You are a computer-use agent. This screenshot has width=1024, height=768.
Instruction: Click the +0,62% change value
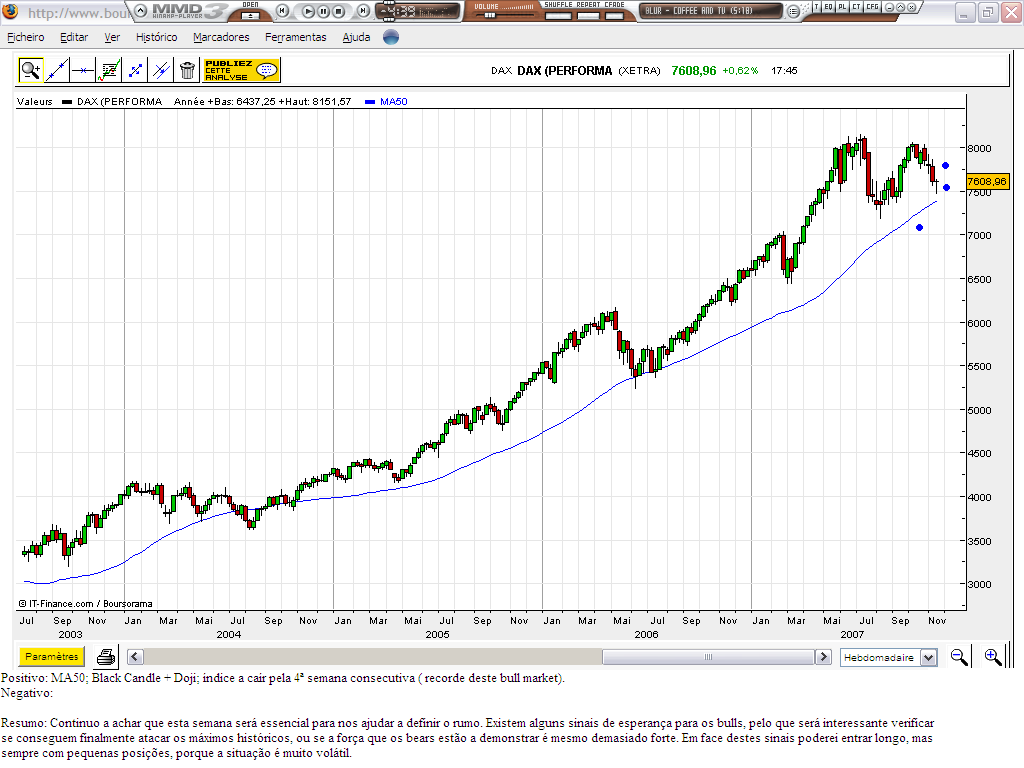coord(740,71)
